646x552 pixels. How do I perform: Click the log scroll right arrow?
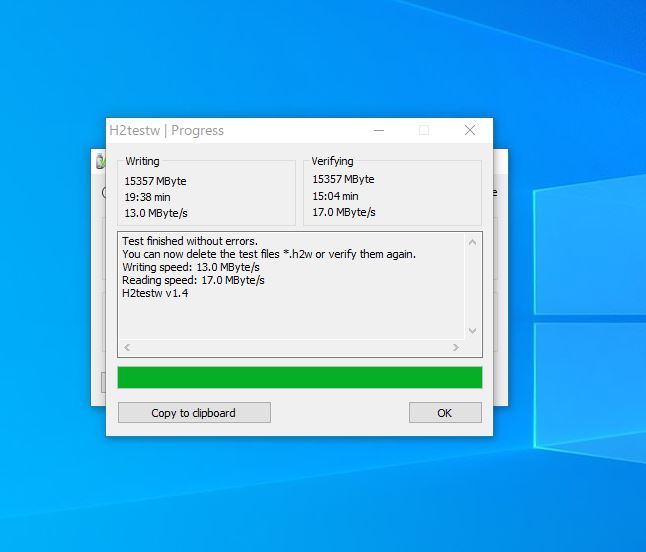456,347
